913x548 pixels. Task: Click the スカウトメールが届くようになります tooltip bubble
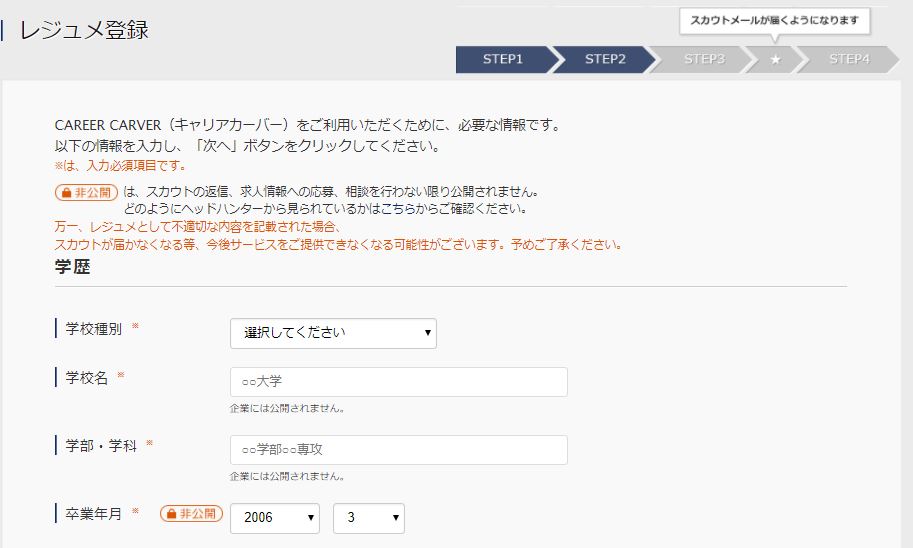tap(774, 21)
